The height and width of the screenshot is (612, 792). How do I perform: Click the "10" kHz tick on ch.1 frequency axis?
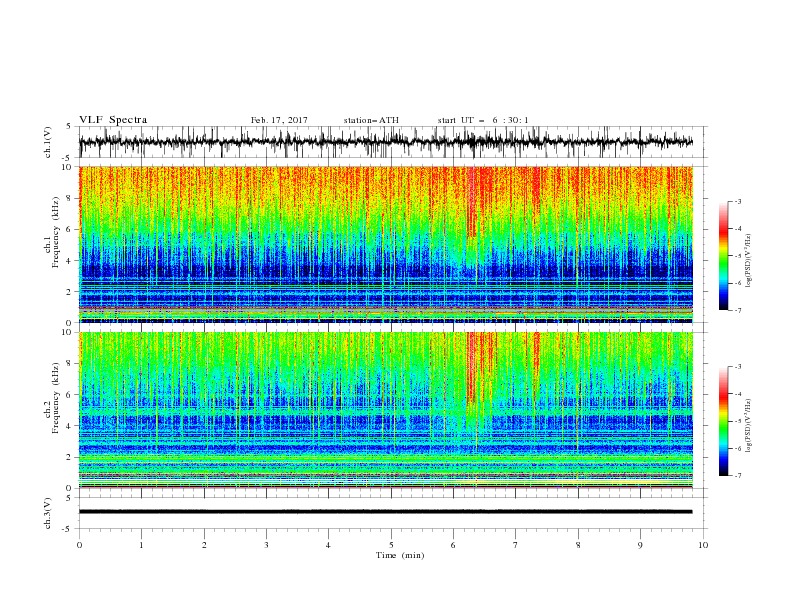coord(67,167)
